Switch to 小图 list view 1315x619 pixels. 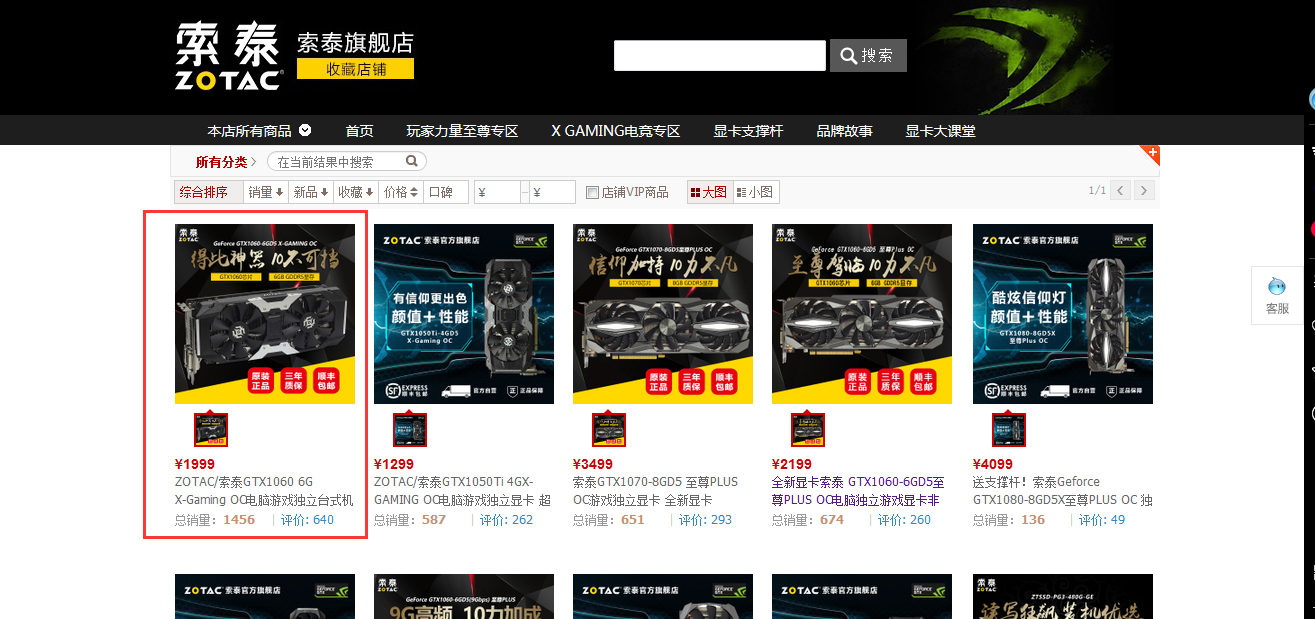point(755,192)
